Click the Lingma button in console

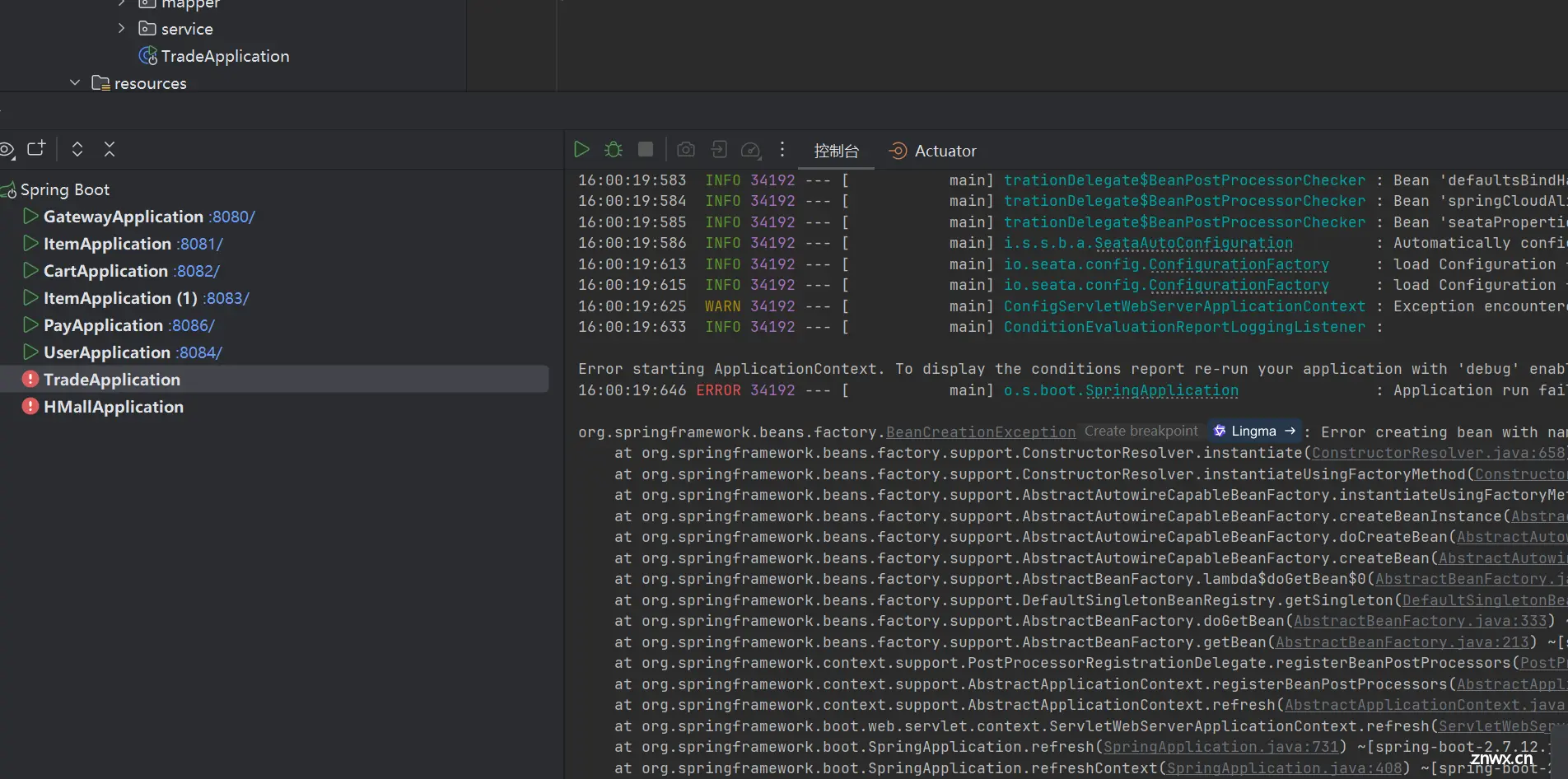1255,431
